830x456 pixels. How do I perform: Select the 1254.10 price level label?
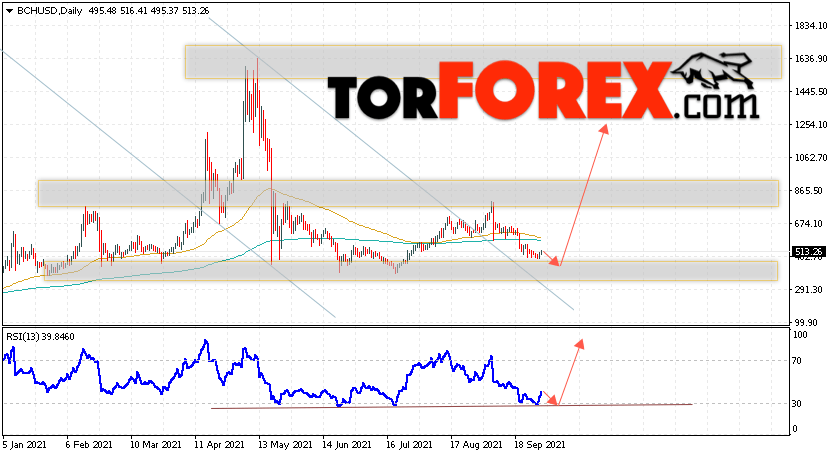(810, 124)
